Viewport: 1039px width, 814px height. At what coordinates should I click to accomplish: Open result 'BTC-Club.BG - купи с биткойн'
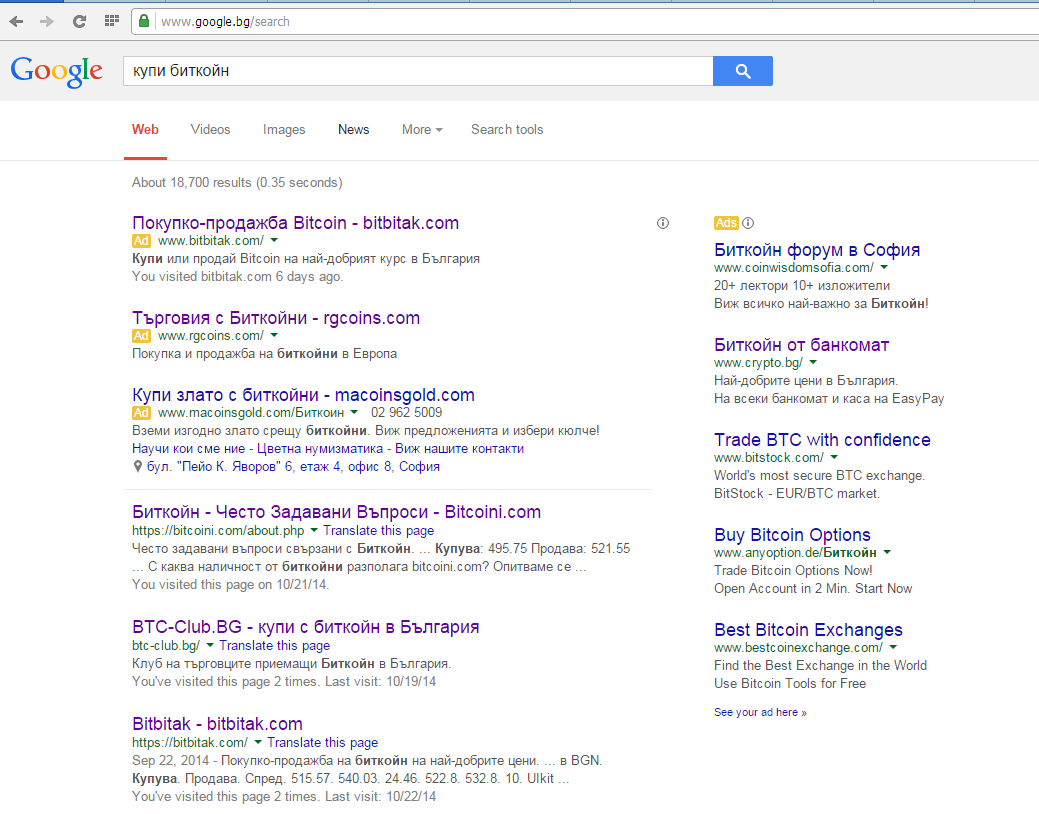point(305,627)
